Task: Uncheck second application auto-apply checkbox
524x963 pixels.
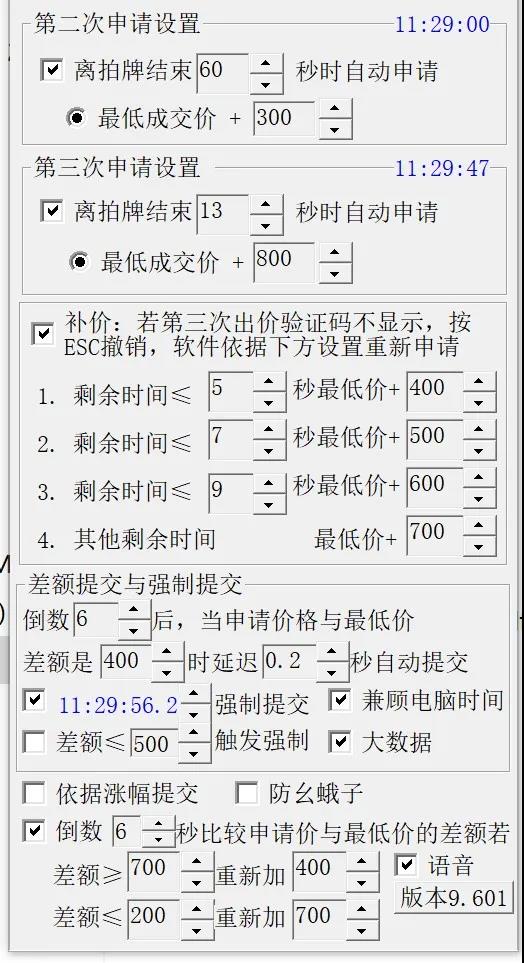Action: (x=52, y=69)
